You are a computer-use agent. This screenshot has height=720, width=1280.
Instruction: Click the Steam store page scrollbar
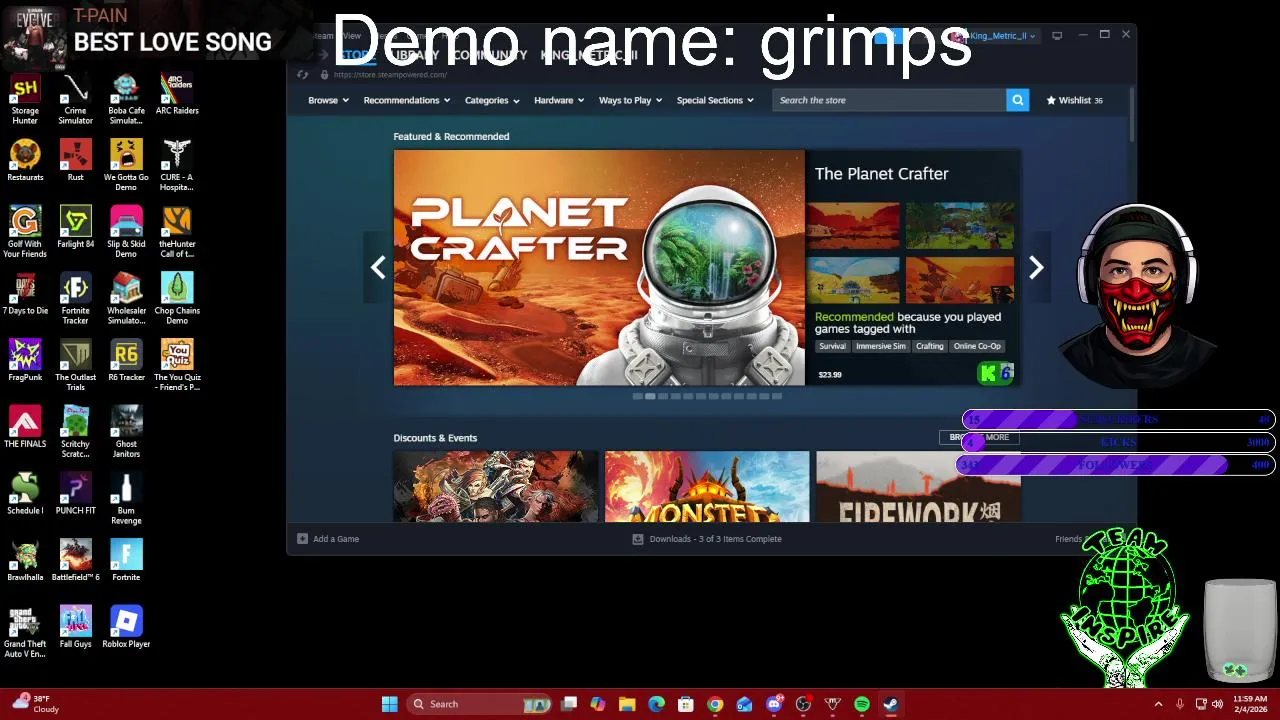click(x=1132, y=115)
